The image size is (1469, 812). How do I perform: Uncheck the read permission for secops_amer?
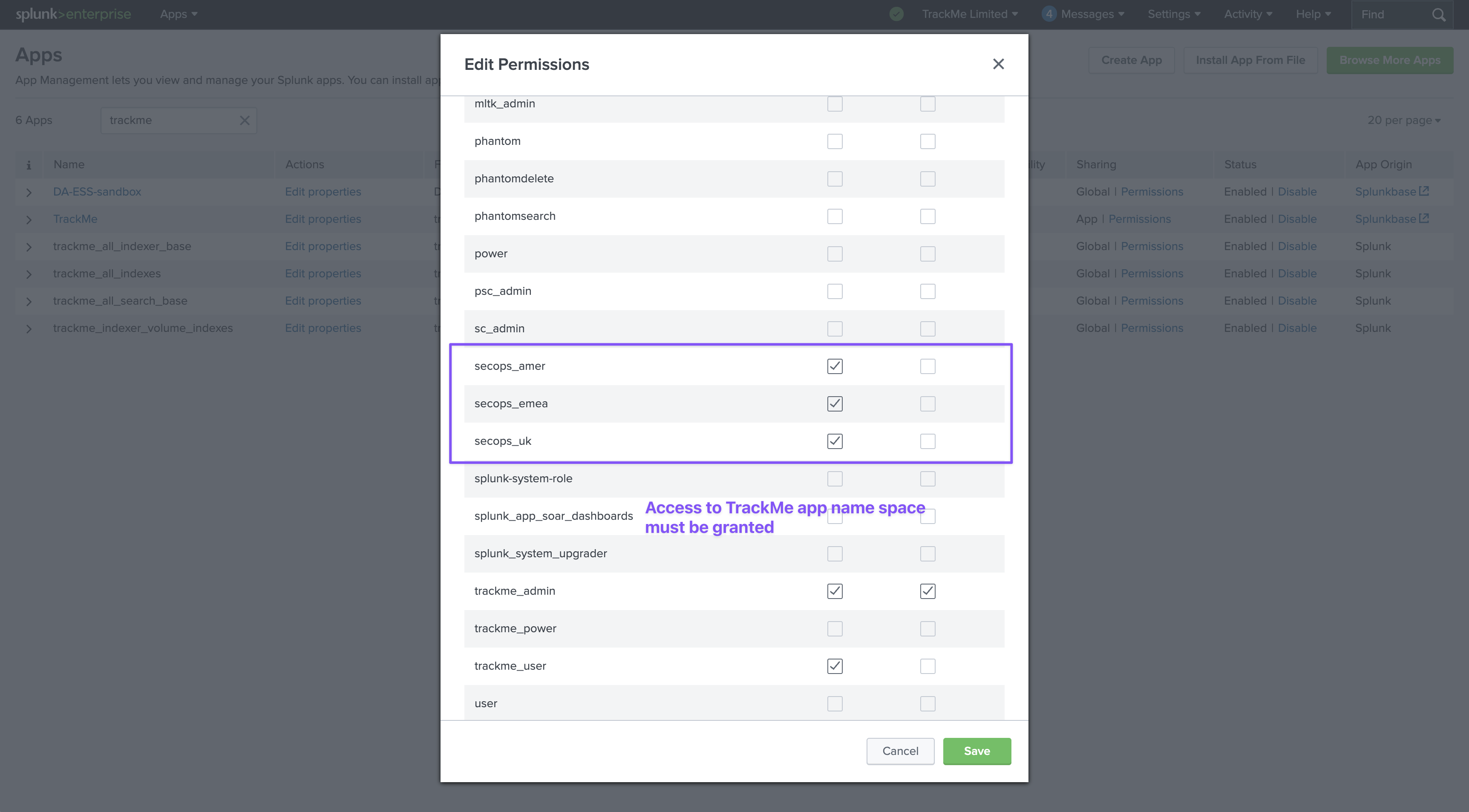[835, 366]
